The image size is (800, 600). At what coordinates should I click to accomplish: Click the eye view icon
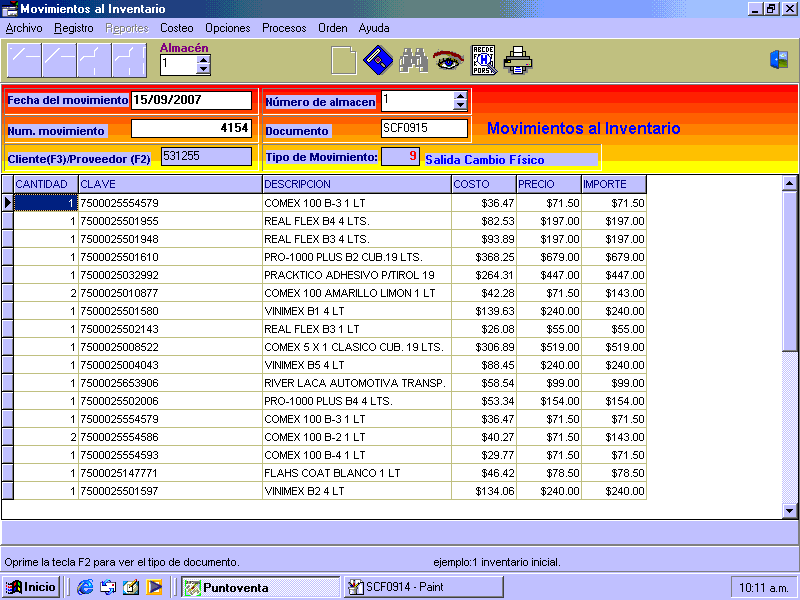447,61
